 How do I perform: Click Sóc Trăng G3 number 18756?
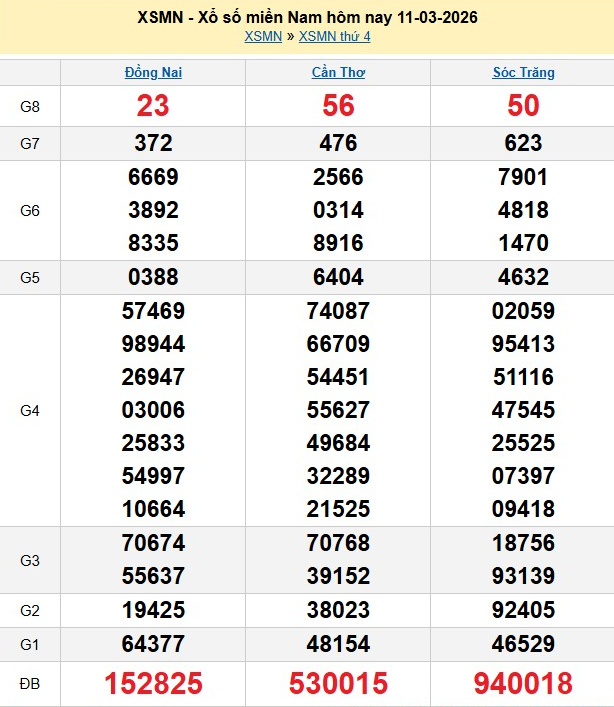coord(523,544)
